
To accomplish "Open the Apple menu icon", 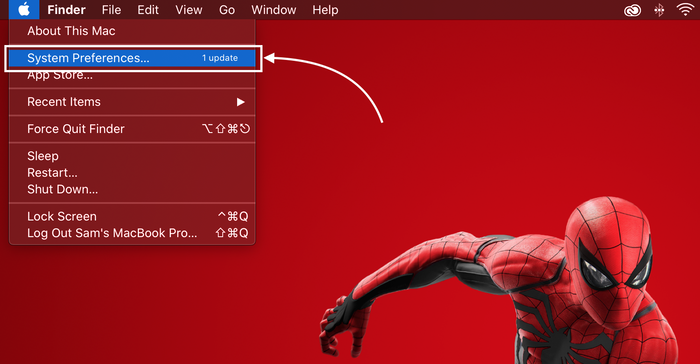I will pos(24,9).
